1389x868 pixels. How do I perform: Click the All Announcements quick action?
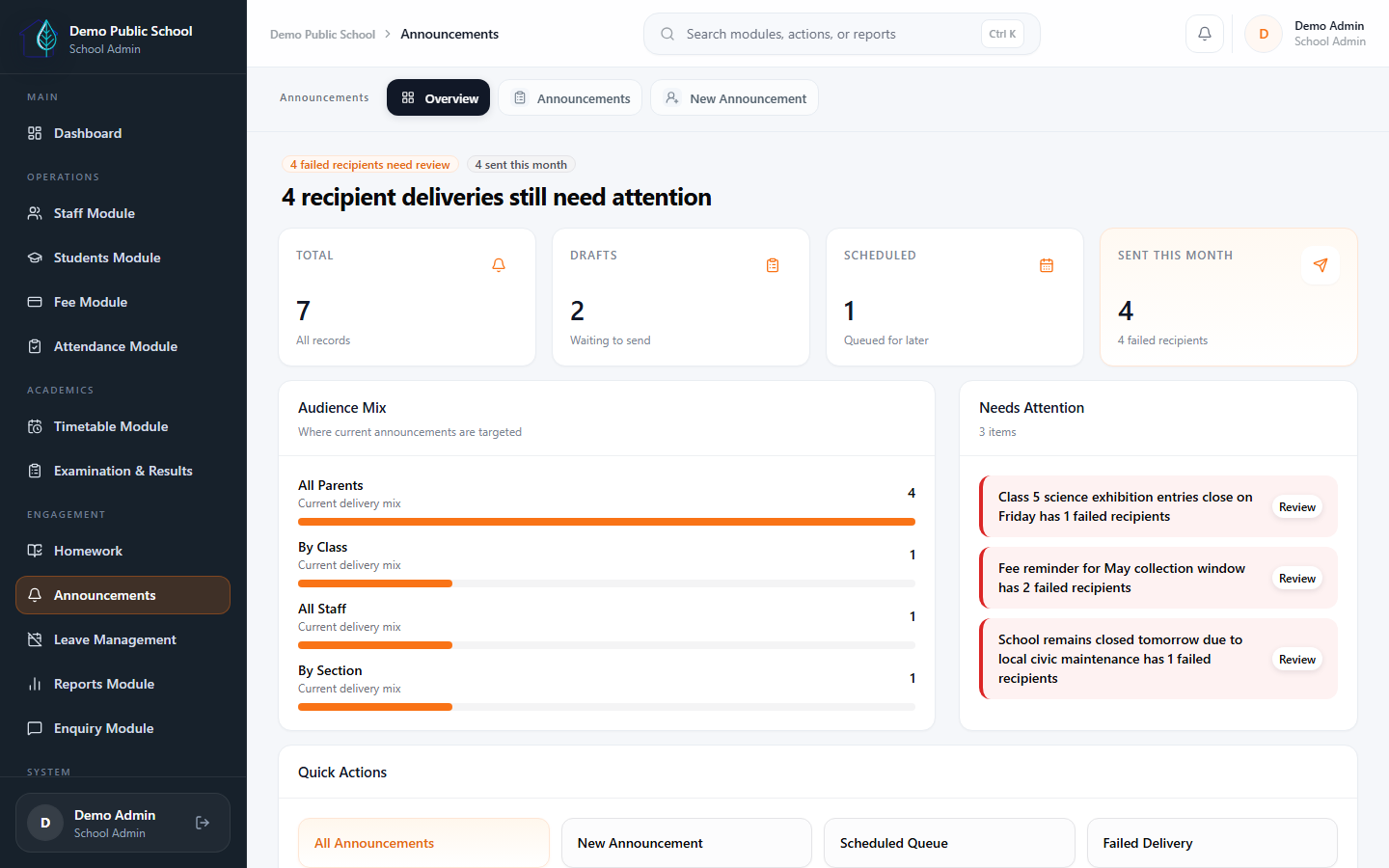(x=423, y=843)
